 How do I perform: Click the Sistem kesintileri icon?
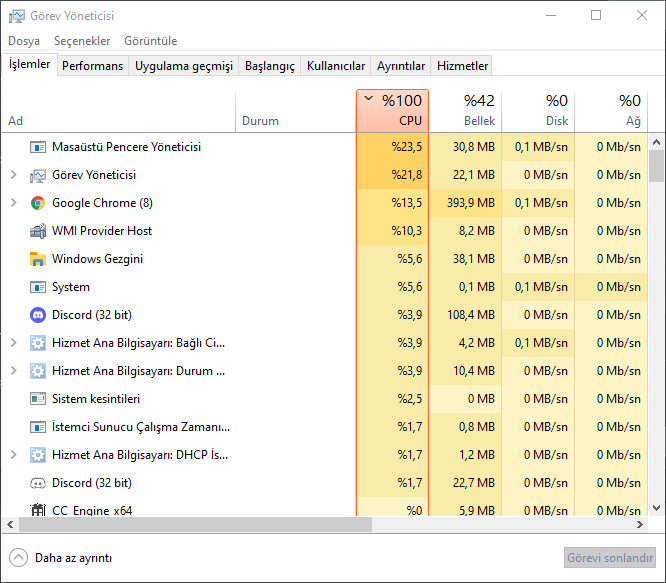(x=38, y=399)
